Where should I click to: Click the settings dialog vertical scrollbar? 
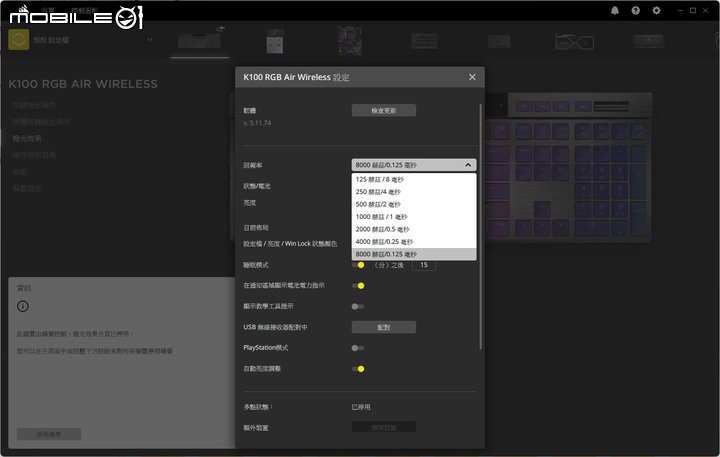[481, 226]
